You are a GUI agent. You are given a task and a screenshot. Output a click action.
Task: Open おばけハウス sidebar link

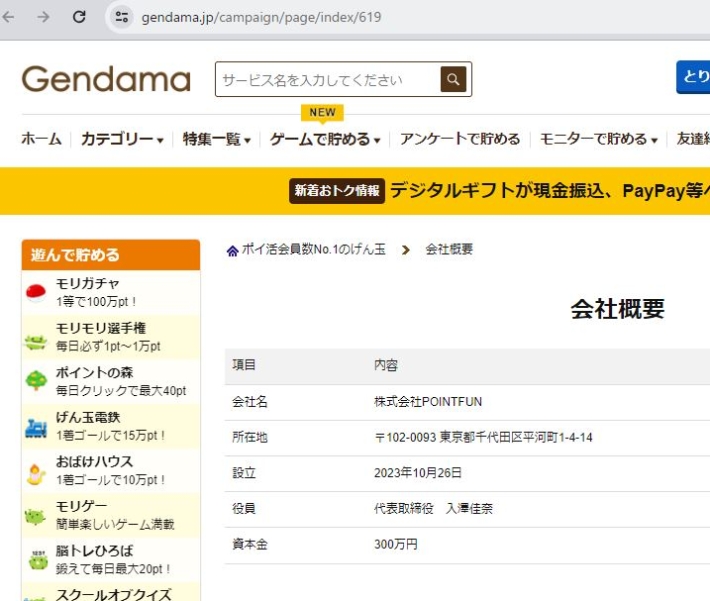(x=111, y=471)
